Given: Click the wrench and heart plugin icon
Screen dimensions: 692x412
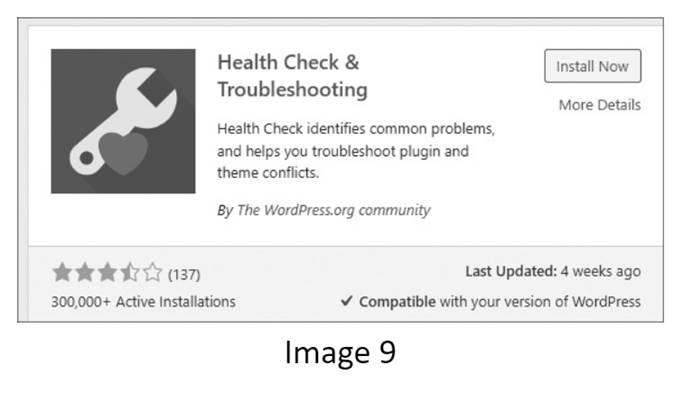Looking at the screenshot, I should tap(123, 121).
